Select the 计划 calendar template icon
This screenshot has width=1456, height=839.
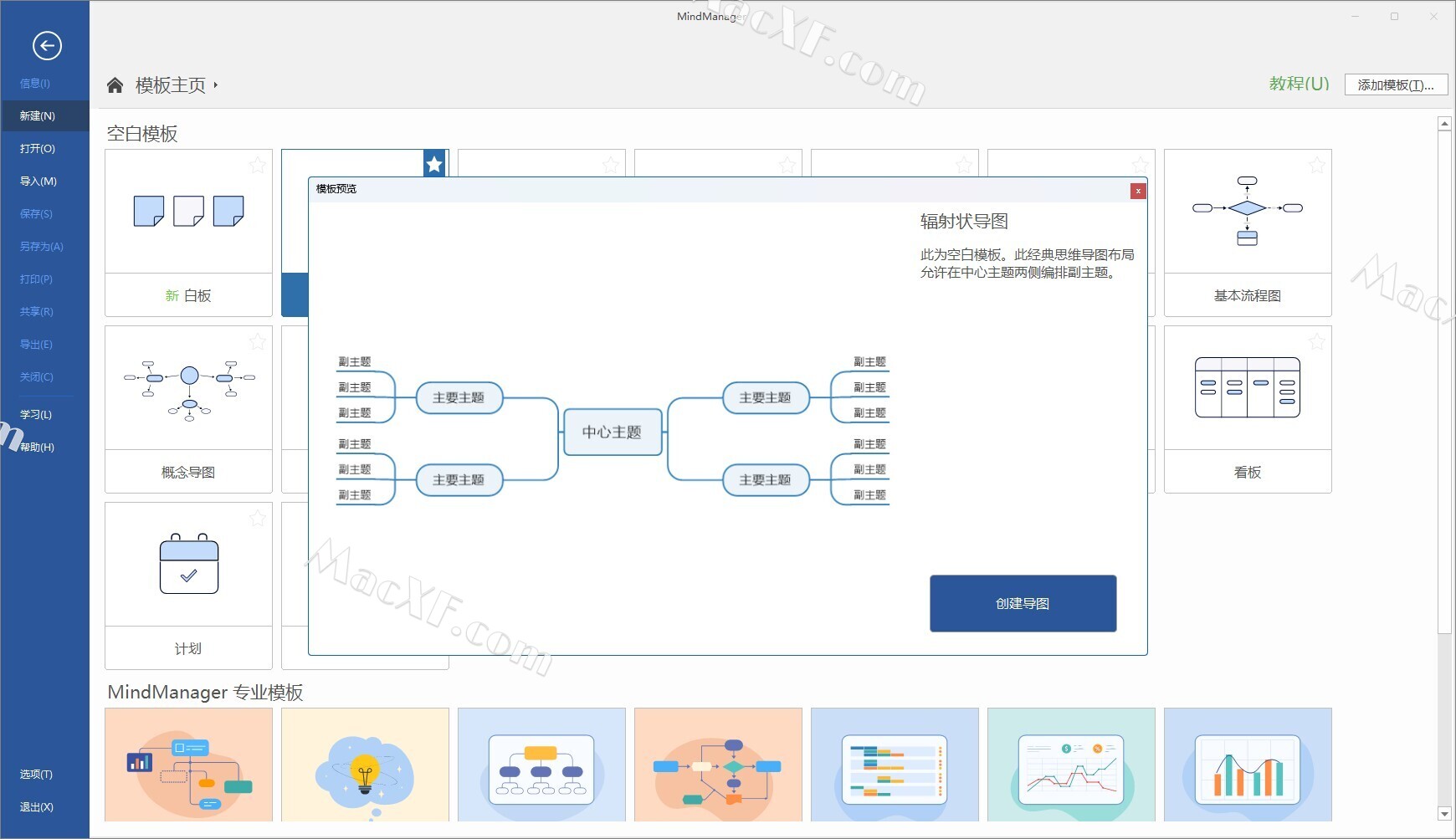tap(189, 563)
